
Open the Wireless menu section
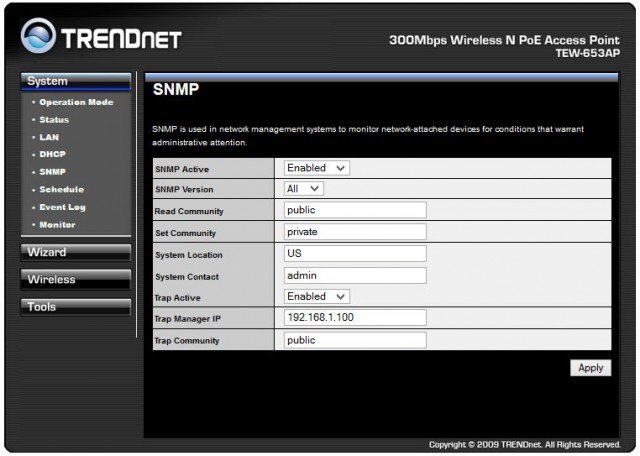(x=75, y=280)
